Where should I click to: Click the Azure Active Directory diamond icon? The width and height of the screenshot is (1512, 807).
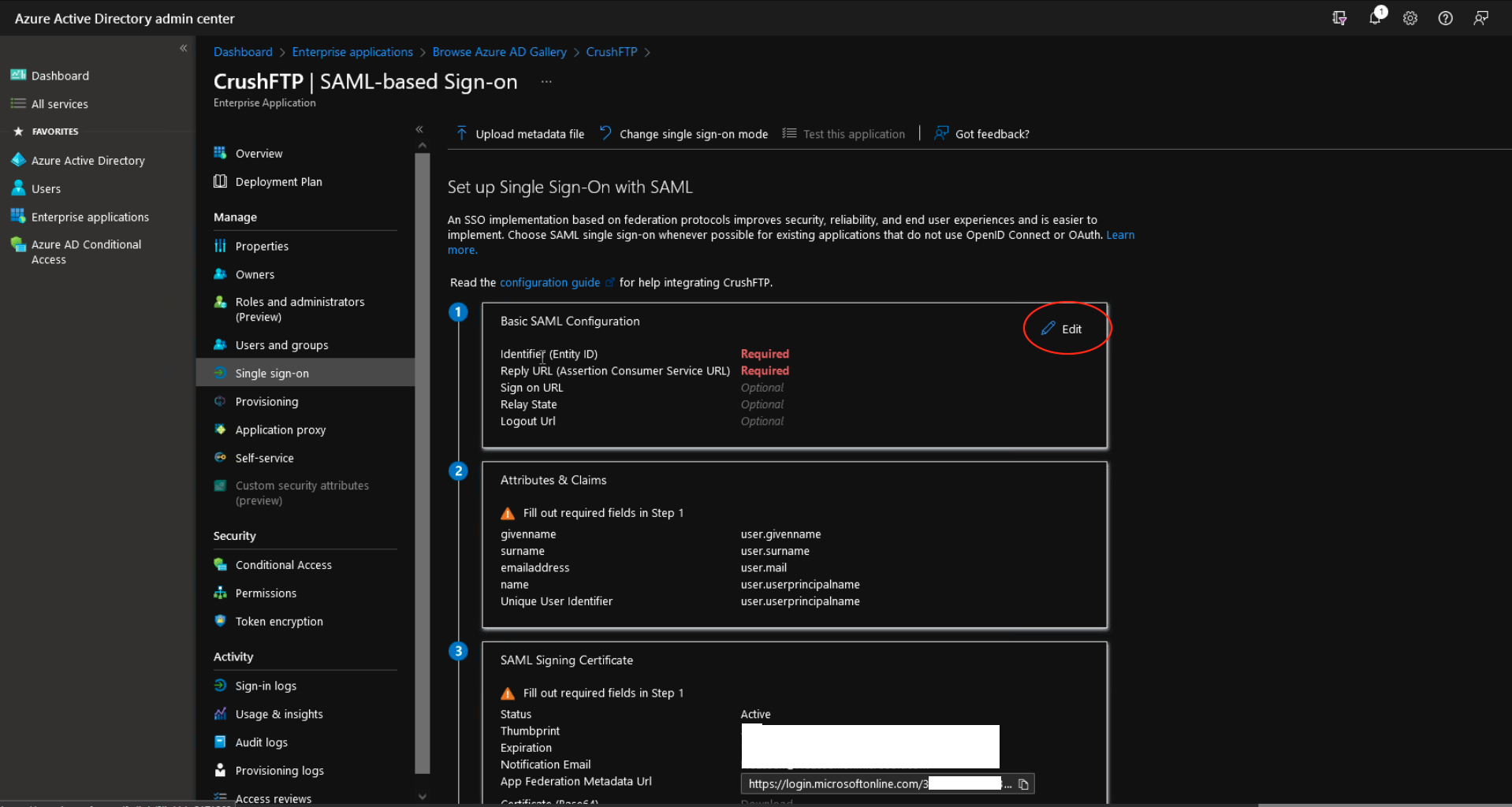(18, 160)
